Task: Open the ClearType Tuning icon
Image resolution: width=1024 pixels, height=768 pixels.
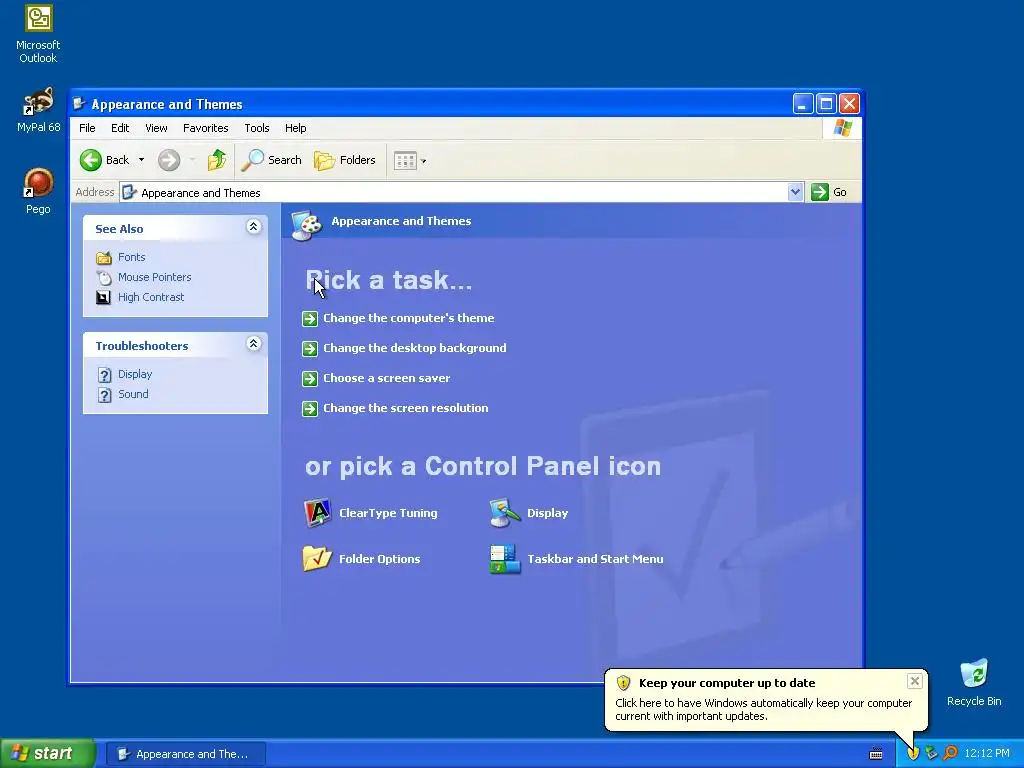Action: 317,513
